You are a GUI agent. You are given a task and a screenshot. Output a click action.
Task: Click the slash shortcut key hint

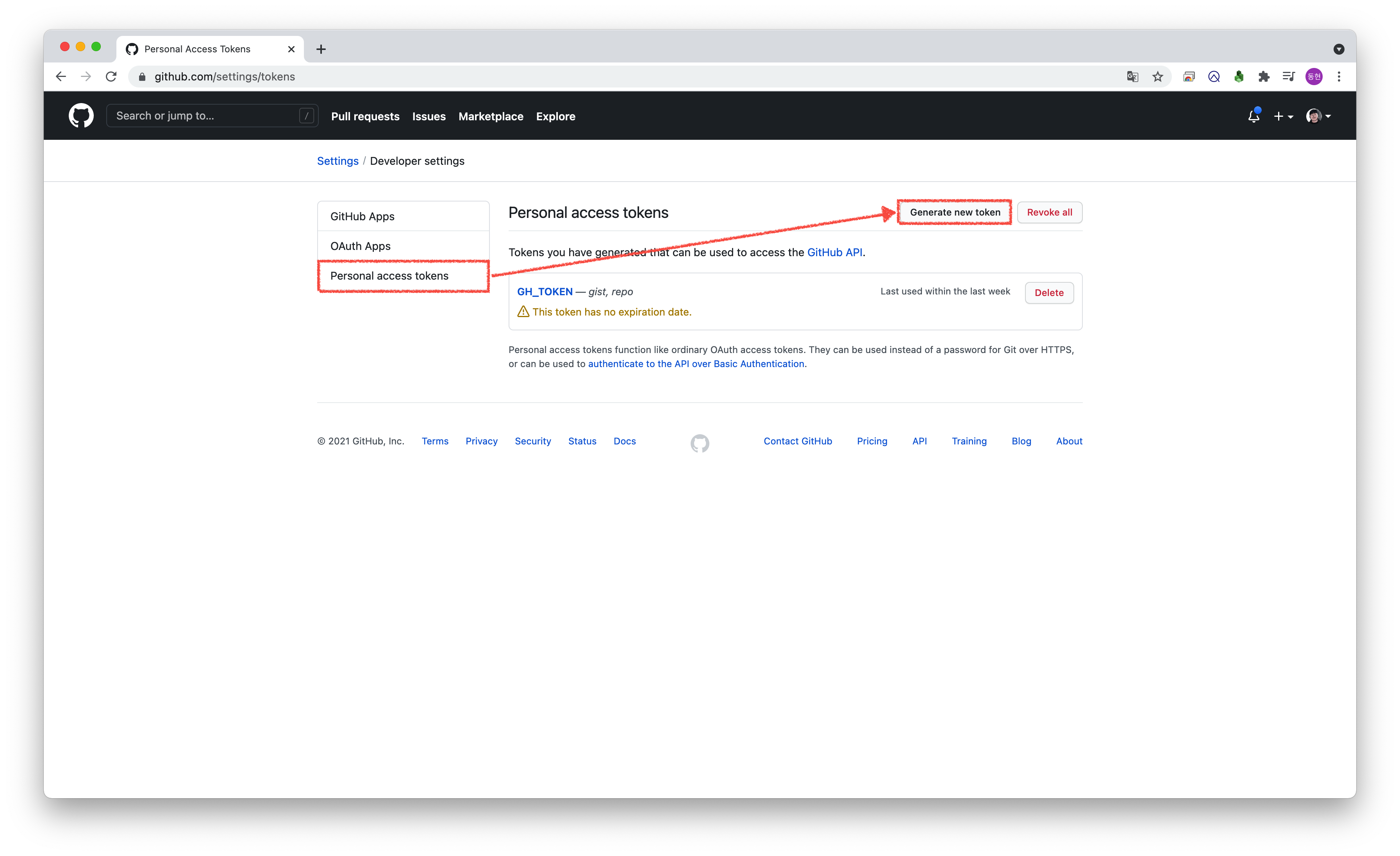pos(306,116)
